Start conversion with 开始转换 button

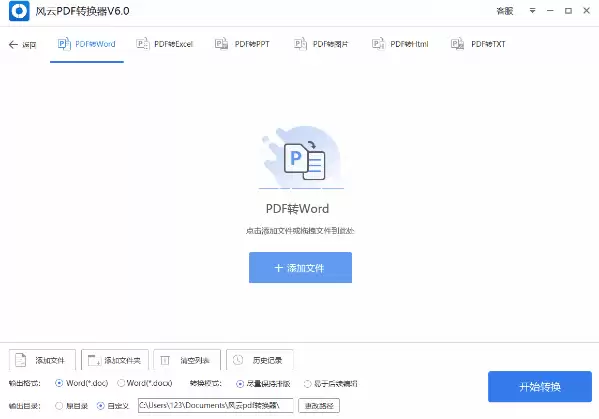tap(540, 387)
